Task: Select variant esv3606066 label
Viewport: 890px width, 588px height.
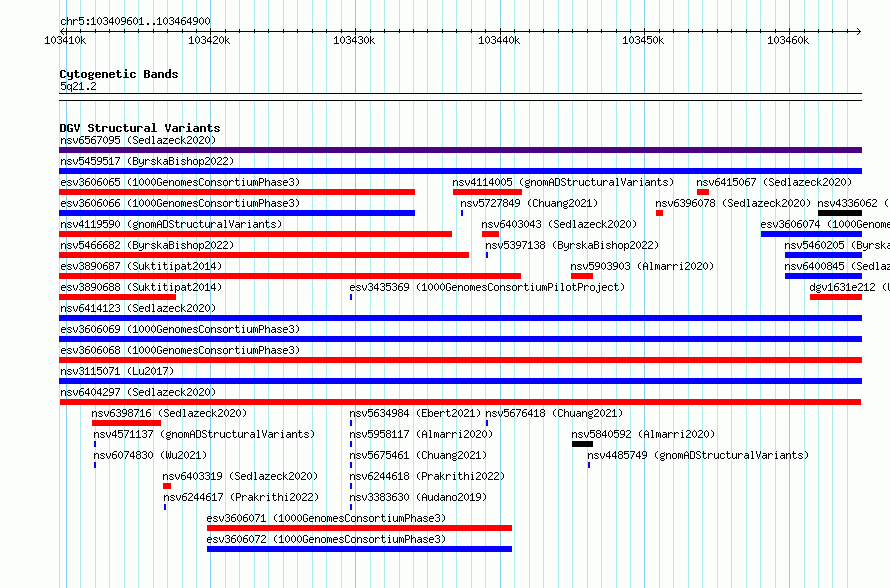Action: 180,203
